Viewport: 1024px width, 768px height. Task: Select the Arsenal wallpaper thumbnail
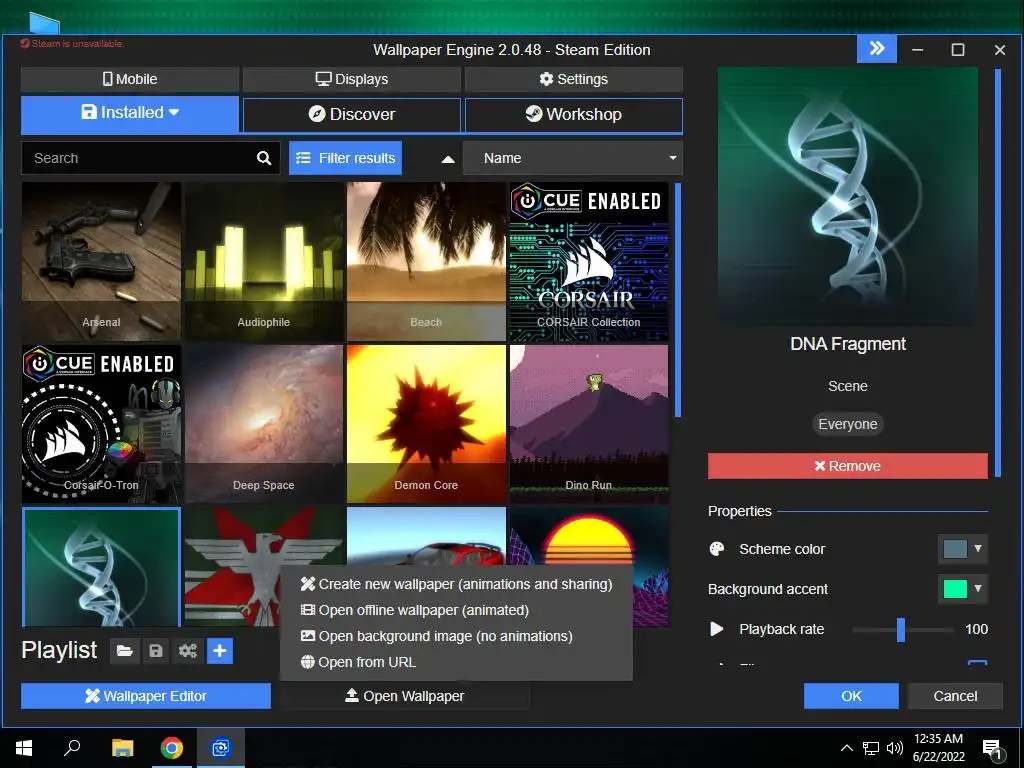pyautogui.click(x=101, y=261)
